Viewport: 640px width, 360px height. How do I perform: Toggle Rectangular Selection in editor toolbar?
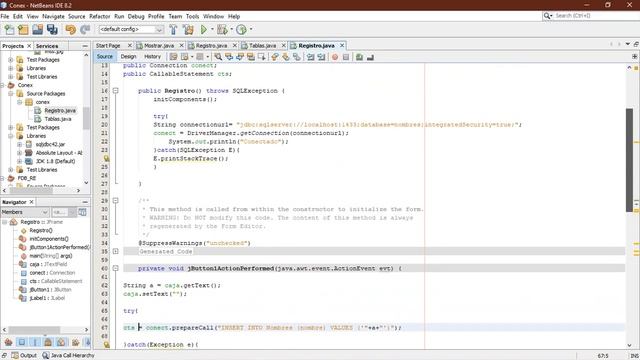pos(261,57)
